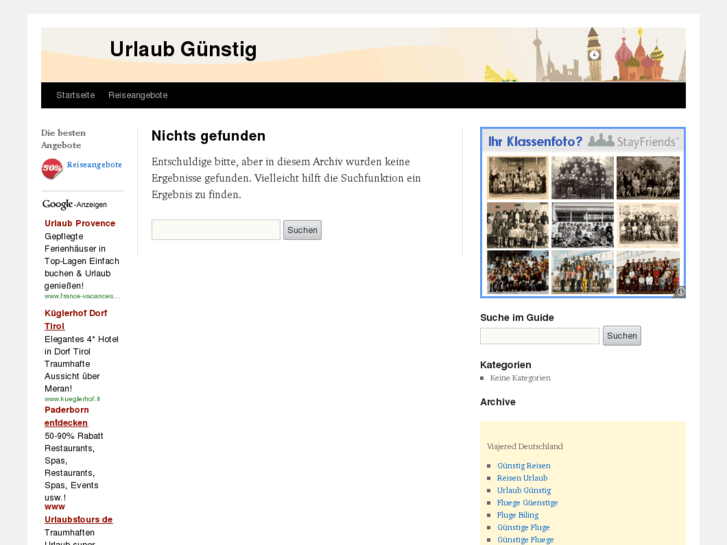727x545 pixels.
Task: Open the top-right class photo thumbnail
Action: click(648, 177)
